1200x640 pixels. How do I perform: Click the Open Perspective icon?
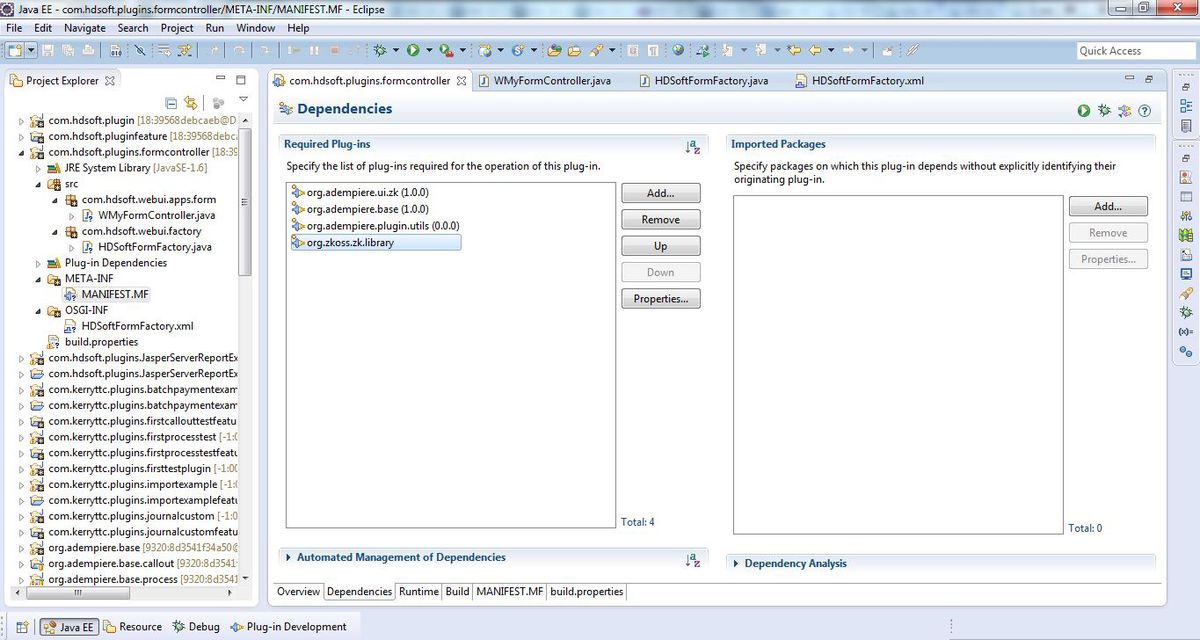(x=22, y=627)
